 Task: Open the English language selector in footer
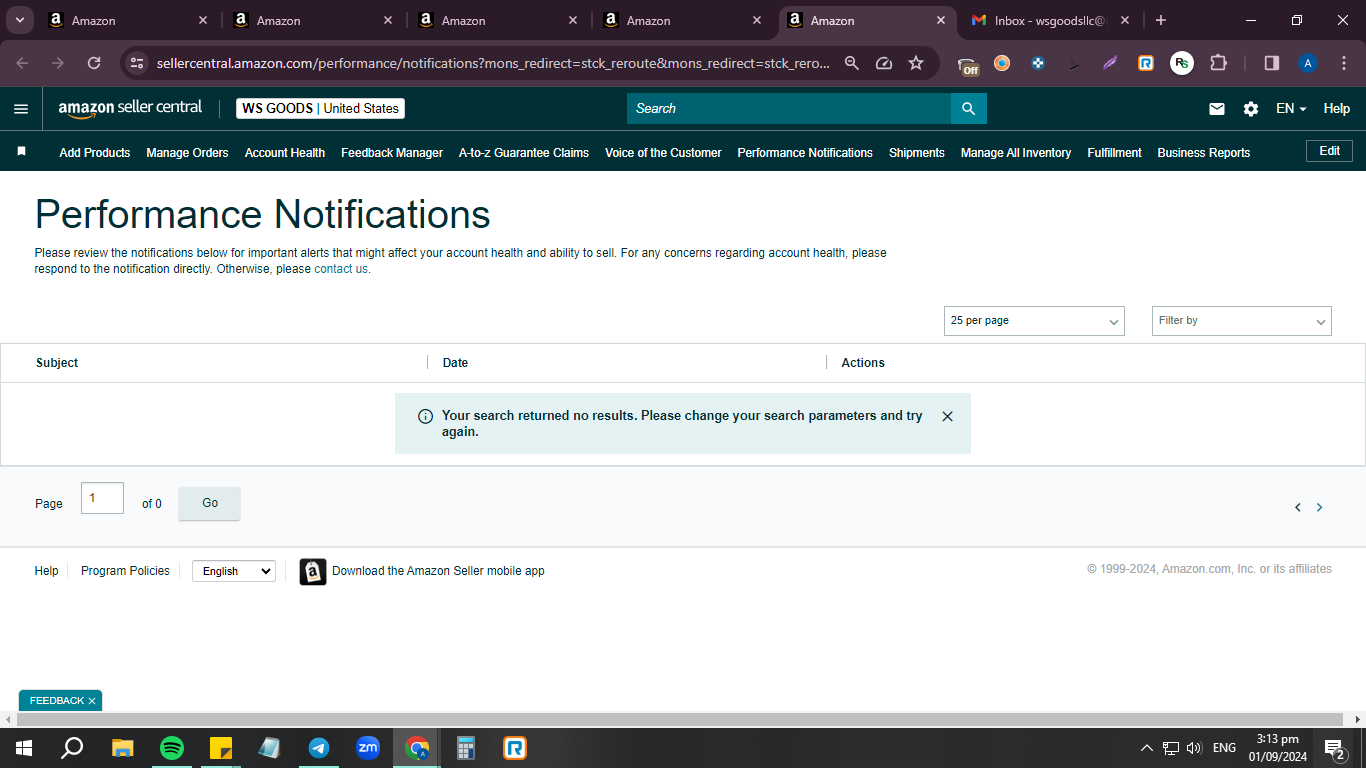pyautogui.click(x=234, y=571)
